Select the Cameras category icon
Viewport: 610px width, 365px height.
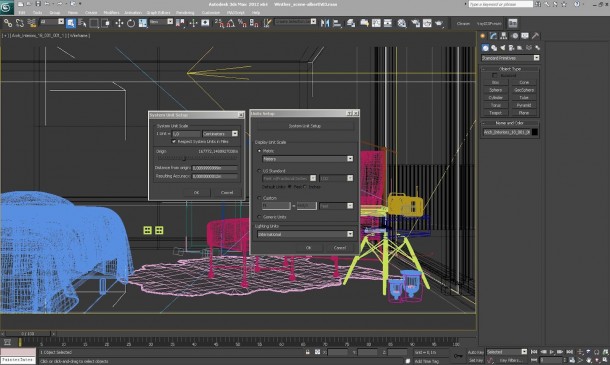pos(511,48)
